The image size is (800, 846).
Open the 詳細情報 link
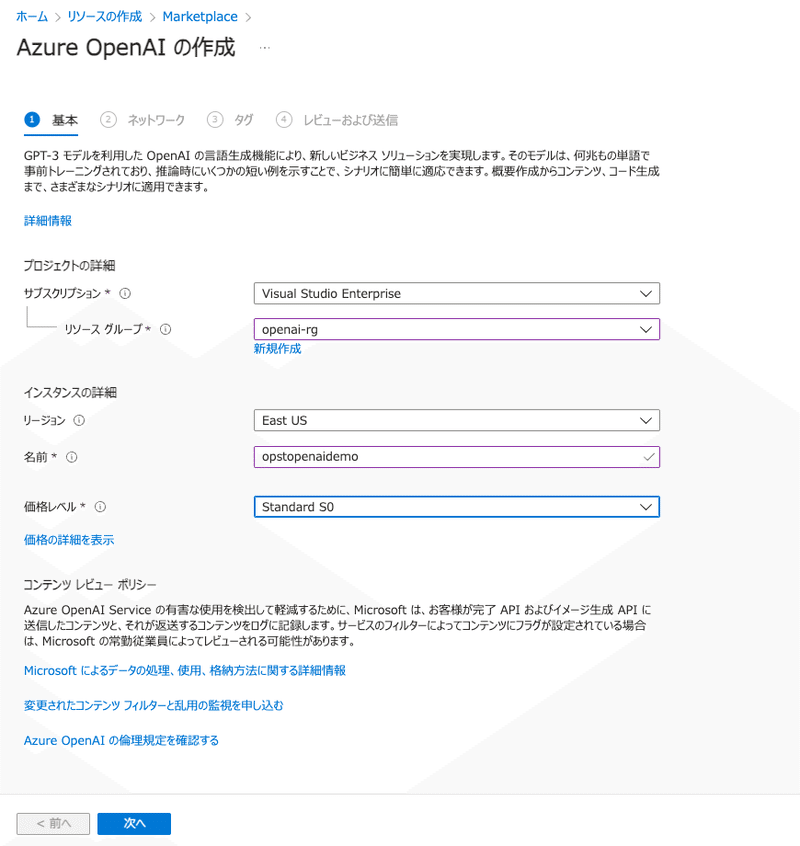coord(46,221)
